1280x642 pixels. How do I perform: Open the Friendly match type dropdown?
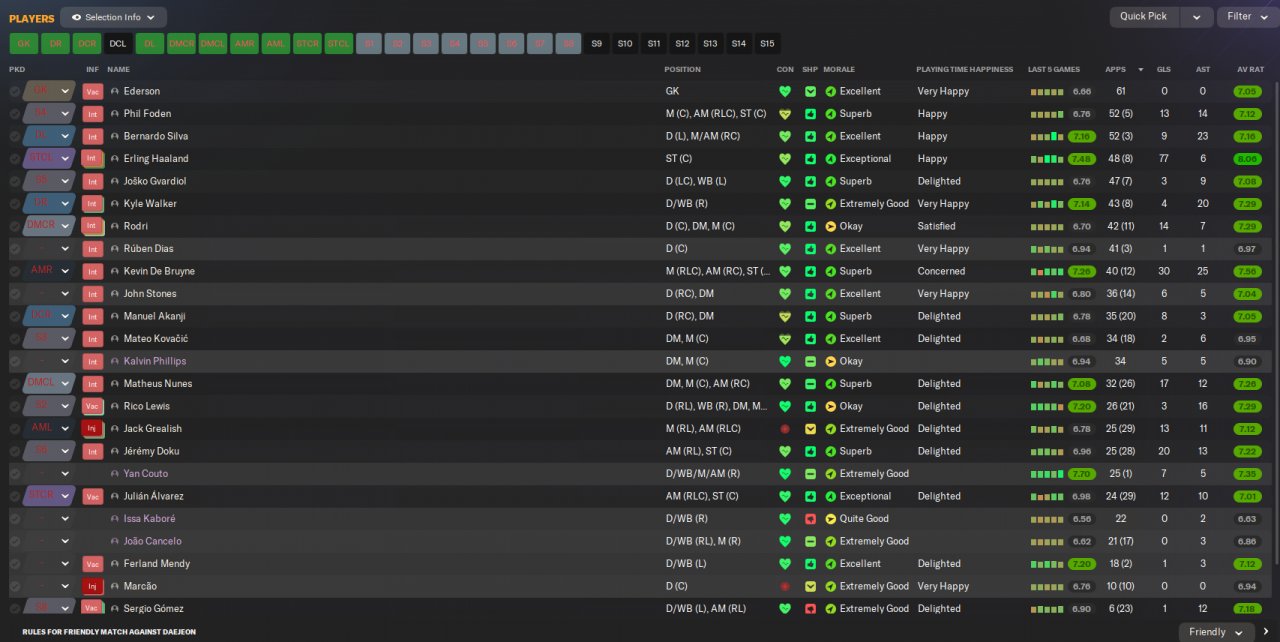point(1216,632)
